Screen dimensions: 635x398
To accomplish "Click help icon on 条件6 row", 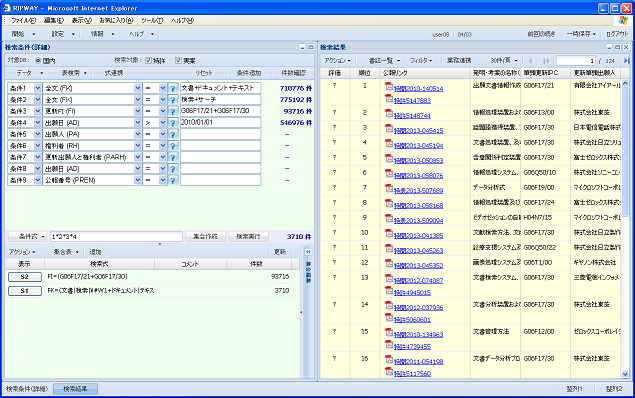I will (x=173, y=146).
